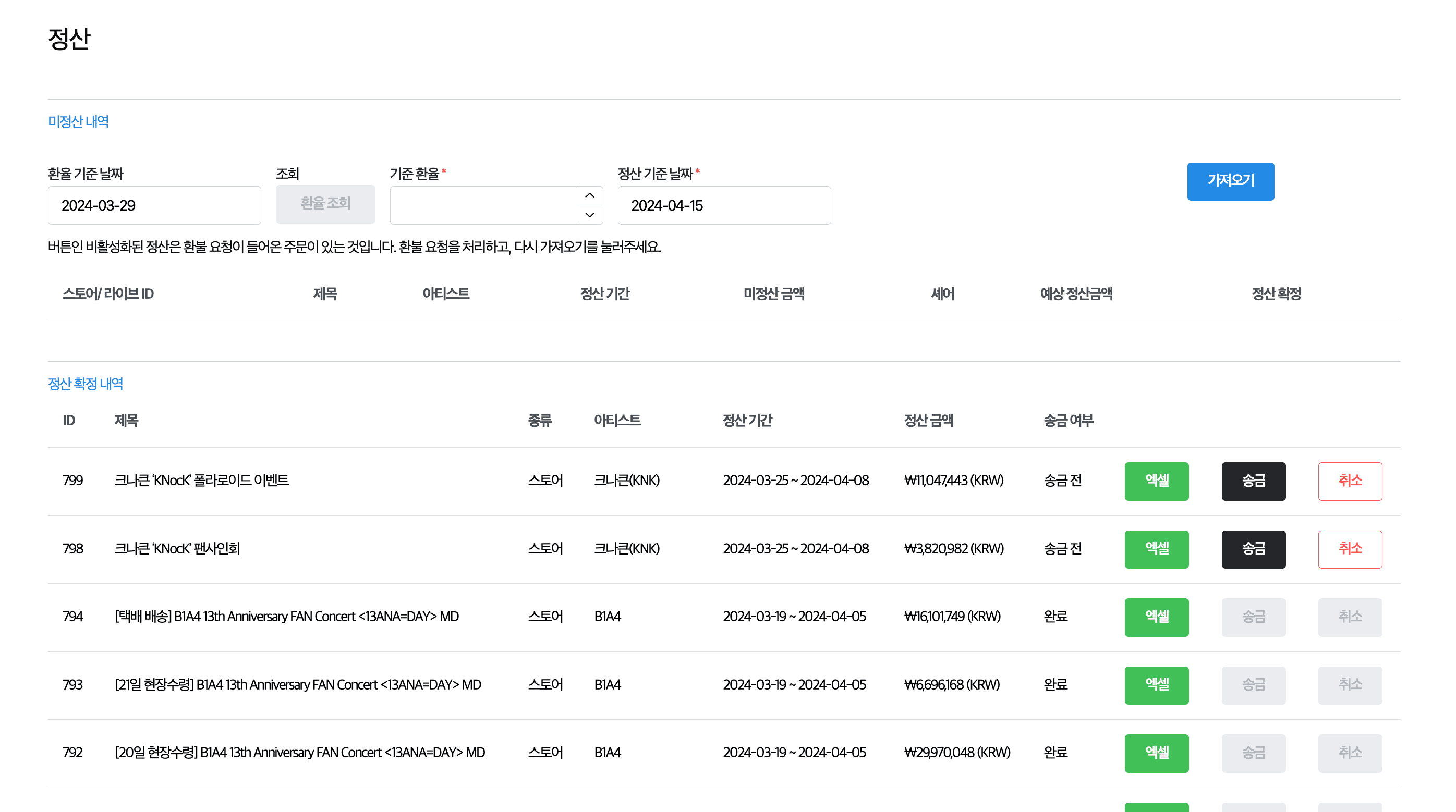Download 엑셀 for row 792
The width and height of the screenshot is (1456, 812).
point(1157,754)
